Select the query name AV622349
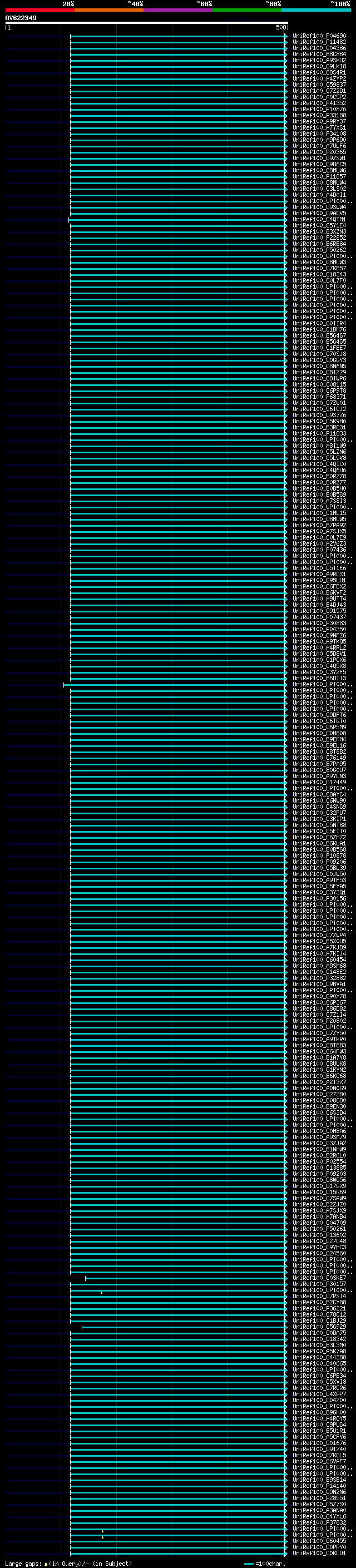Image resolution: width=356 pixels, height=1568 pixels. (x=21, y=18)
